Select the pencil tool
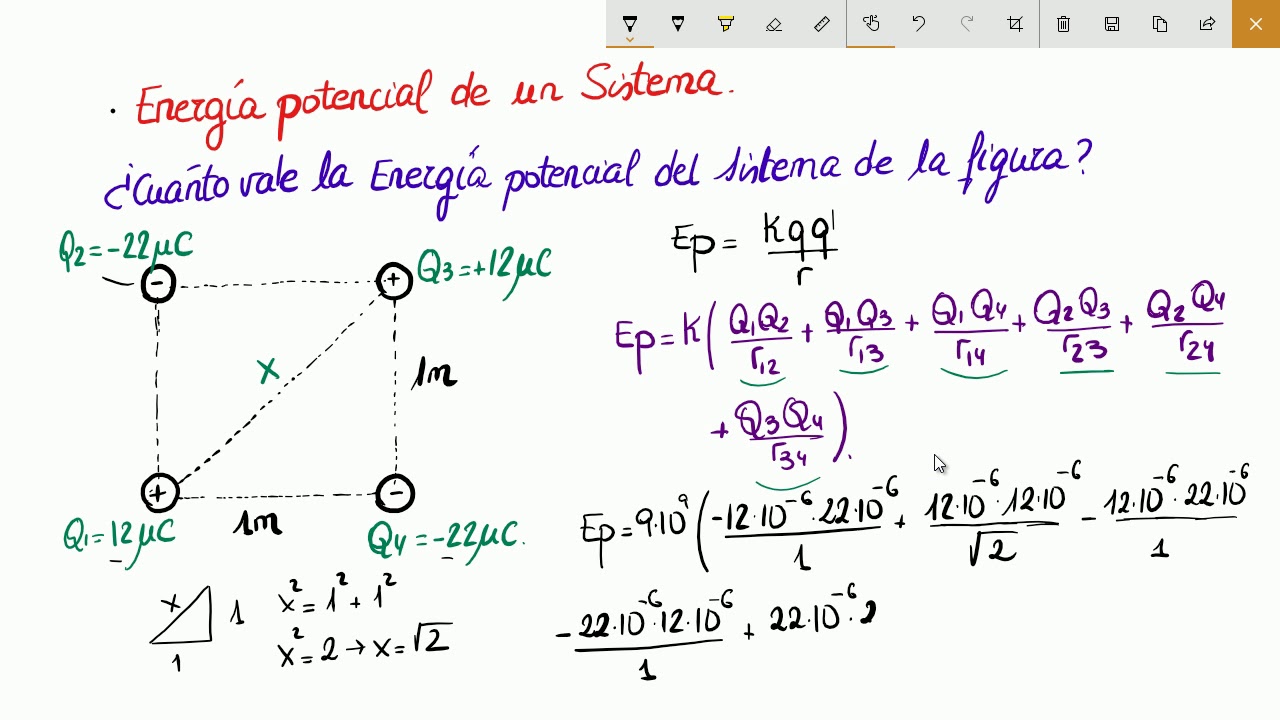Screen dimensions: 1280x720 (678, 24)
